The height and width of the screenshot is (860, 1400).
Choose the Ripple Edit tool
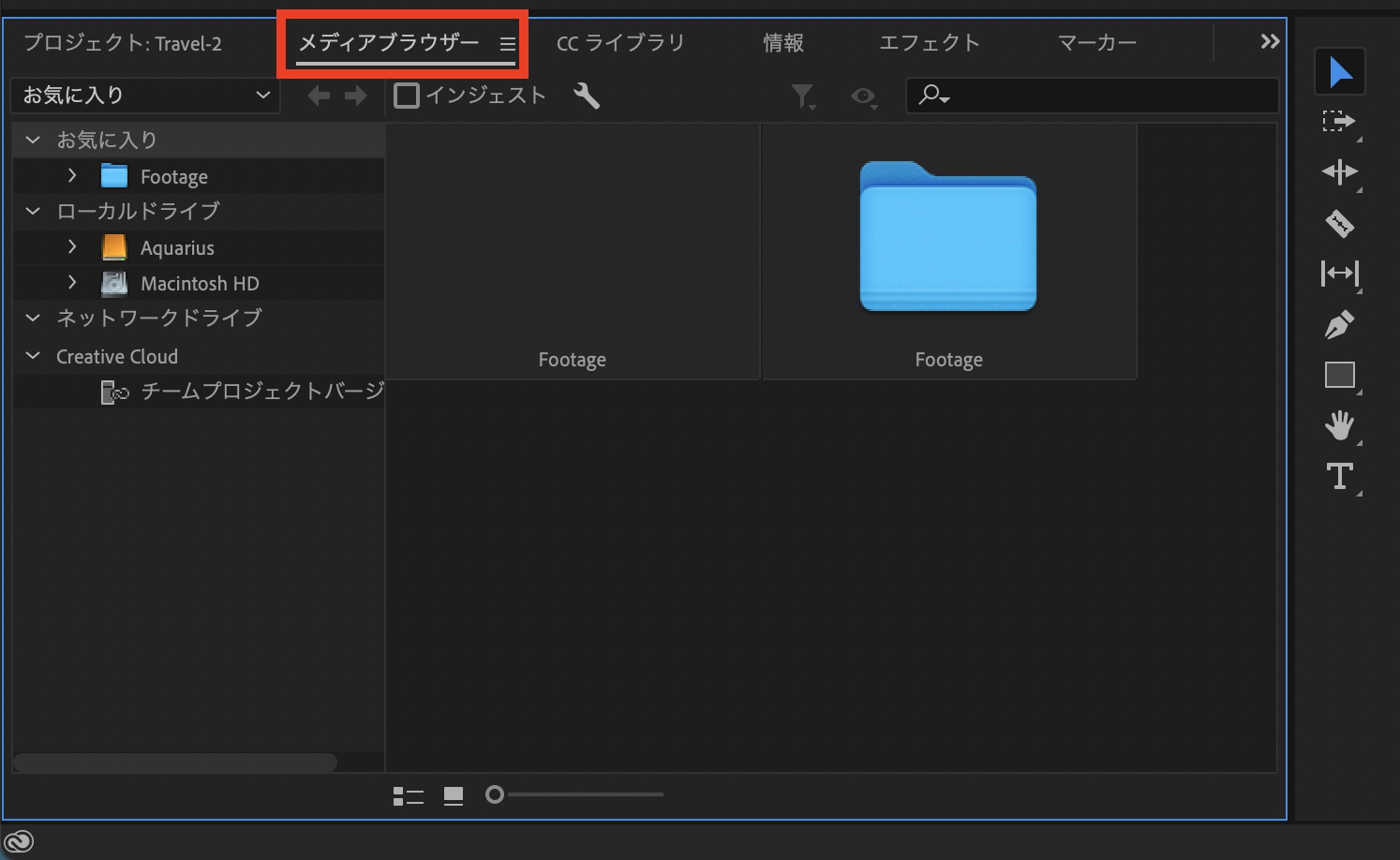1339,172
